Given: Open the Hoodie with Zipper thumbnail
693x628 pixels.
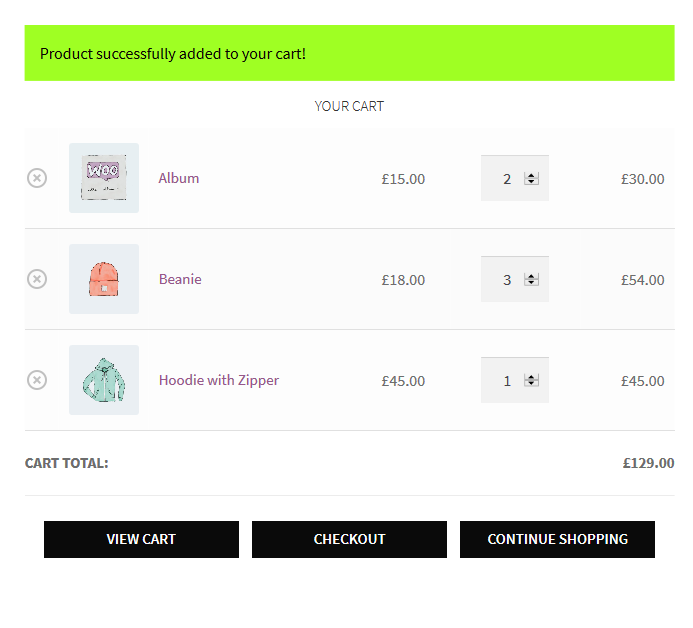Looking at the screenshot, I should tap(104, 380).
